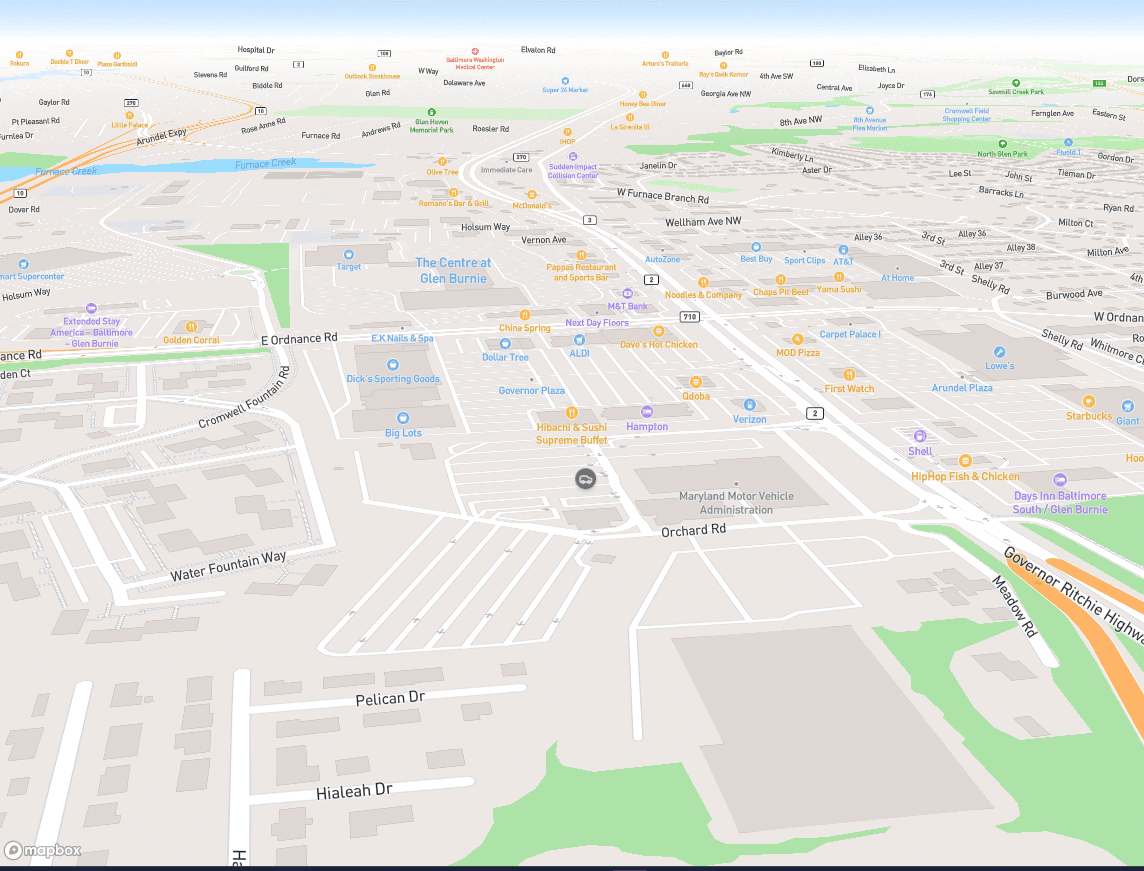This screenshot has height=871, width=1144.
Task: Click the Dave's Hot Chicken icon
Action: [x=659, y=331]
